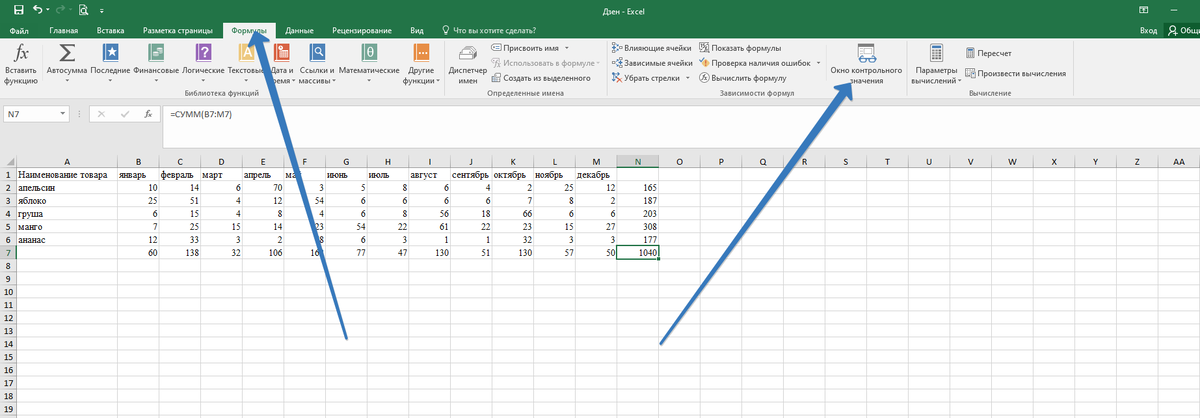
Task: Click Произвести вычисления button
Action: point(1016,73)
